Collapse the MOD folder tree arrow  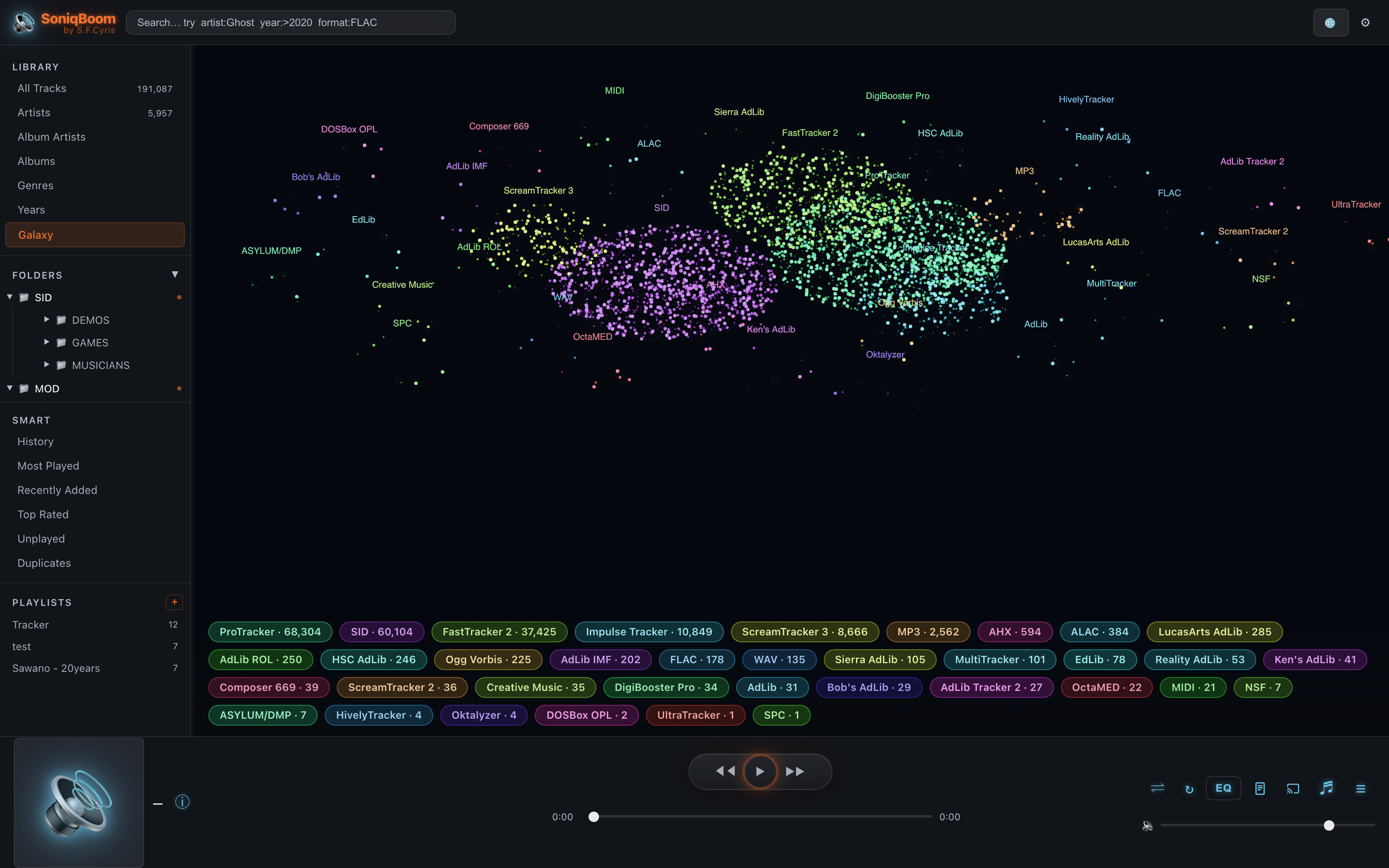click(10, 388)
